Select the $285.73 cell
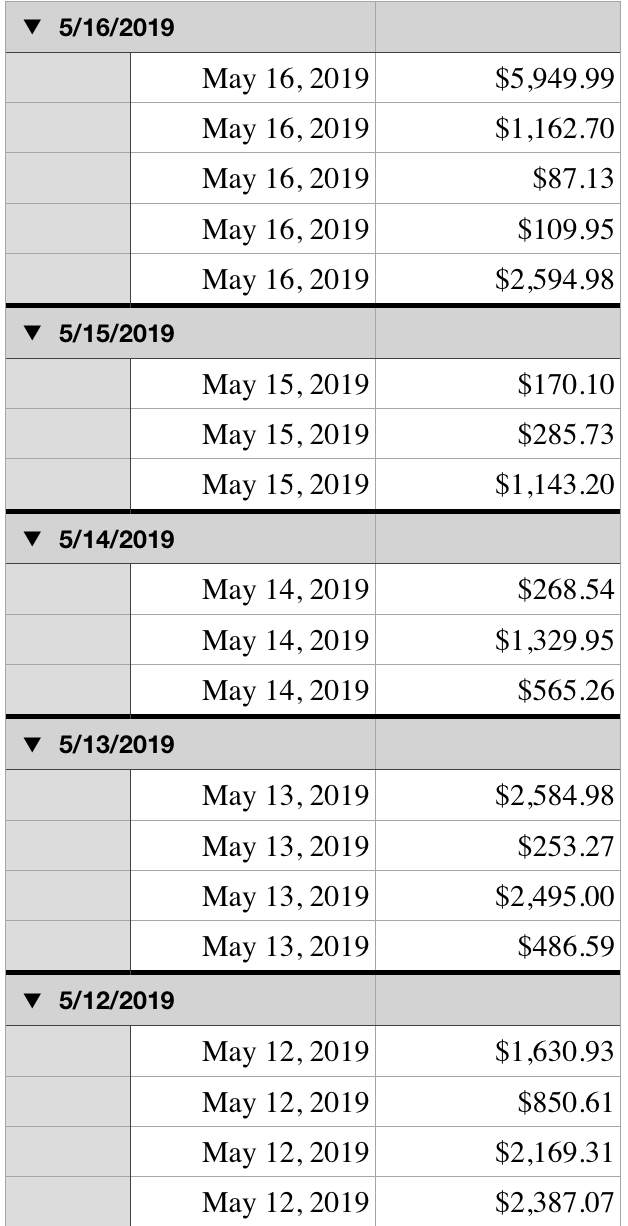Viewport: 628px width, 1226px height. click(x=498, y=436)
